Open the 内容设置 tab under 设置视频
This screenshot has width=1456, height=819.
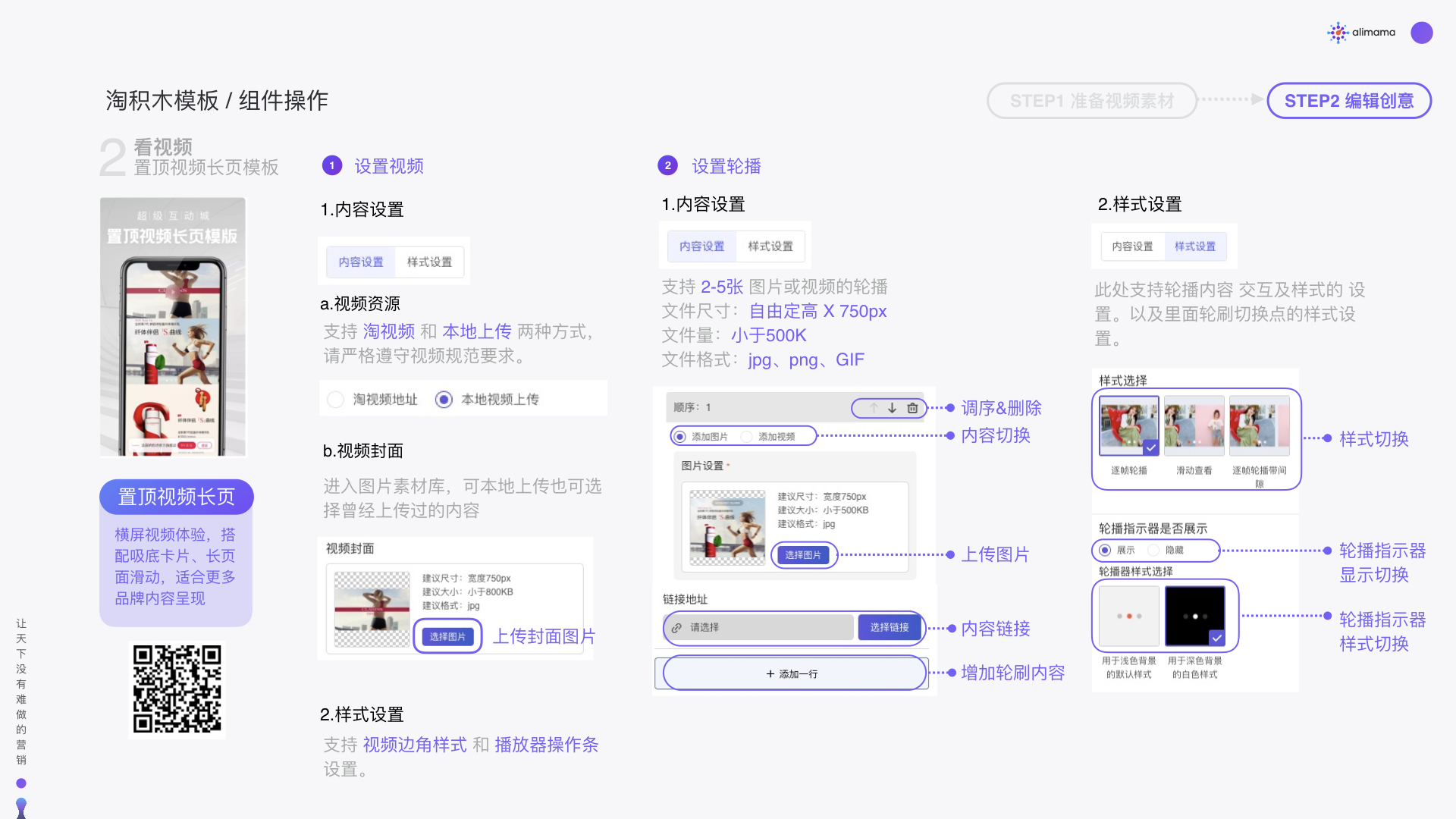[x=361, y=262]
